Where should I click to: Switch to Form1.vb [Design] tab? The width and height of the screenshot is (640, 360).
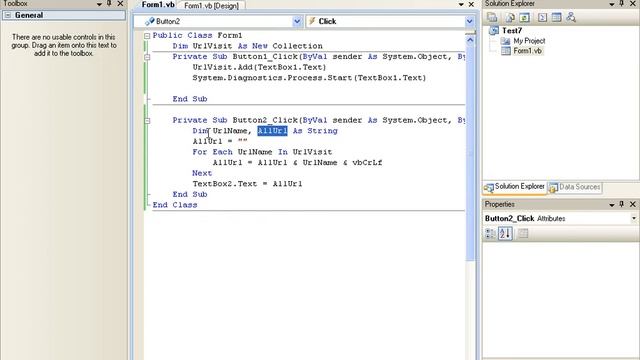click(x=211, y=6)
